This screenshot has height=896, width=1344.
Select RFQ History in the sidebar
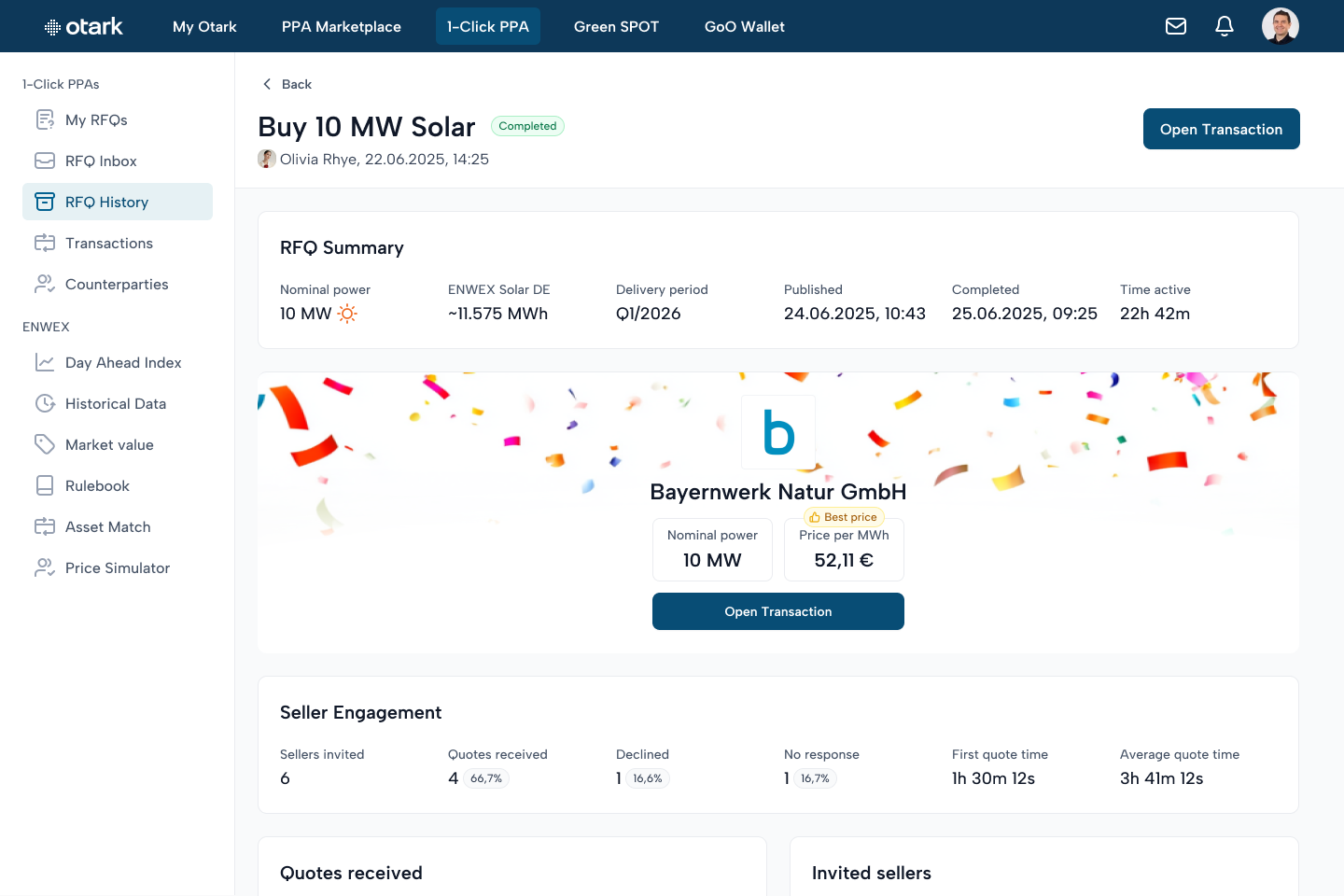click(x=118, y=202)
